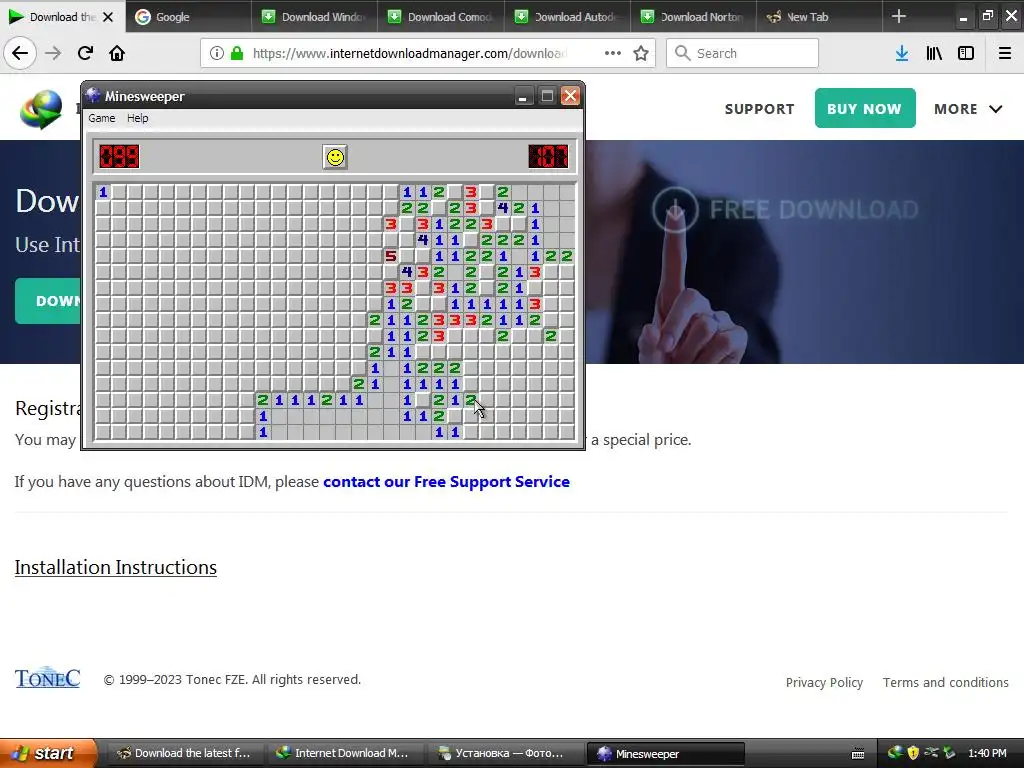Toggle the Firefox sidebar icon
This screenshot has height=768, width=1024.
[966, 53]
